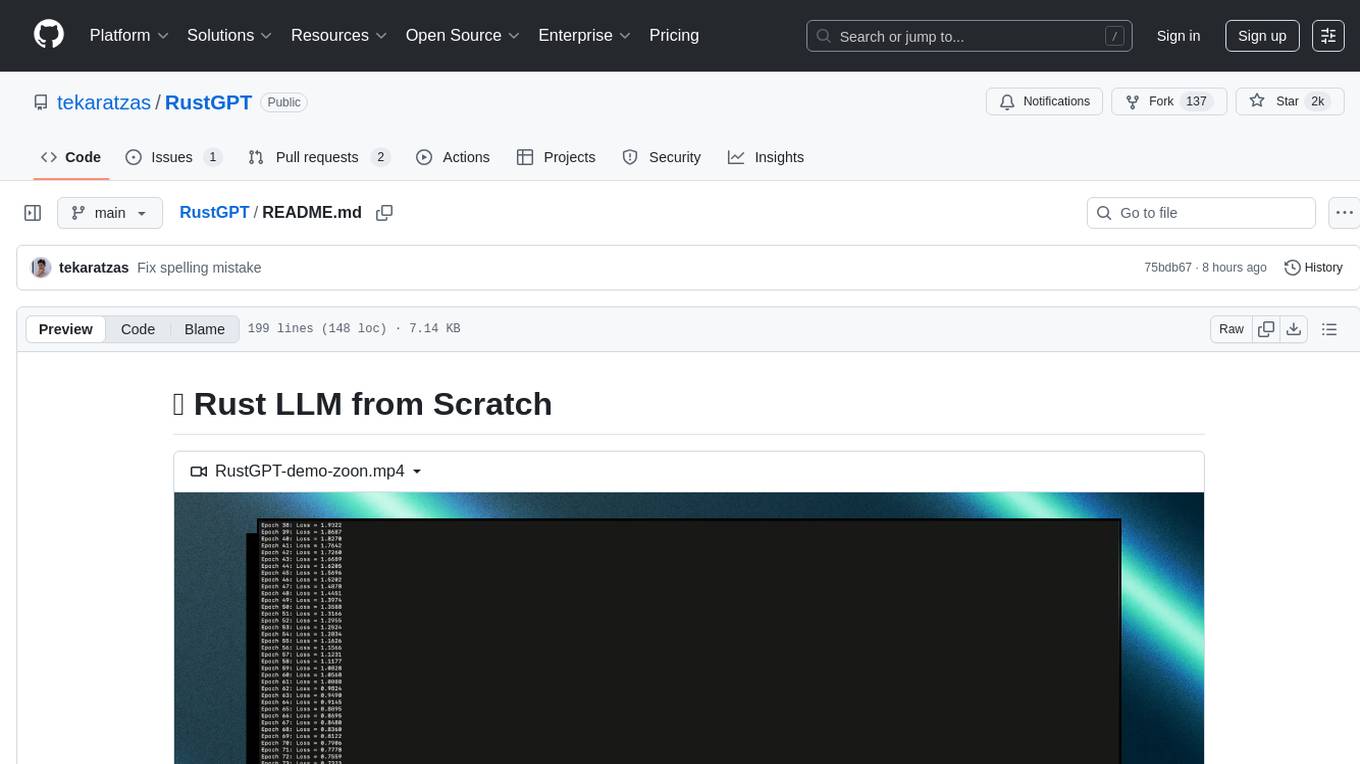Open the RustGPT repository link in title
The width and height of the screenshot is (1360, 764).
tap(208, 102)
